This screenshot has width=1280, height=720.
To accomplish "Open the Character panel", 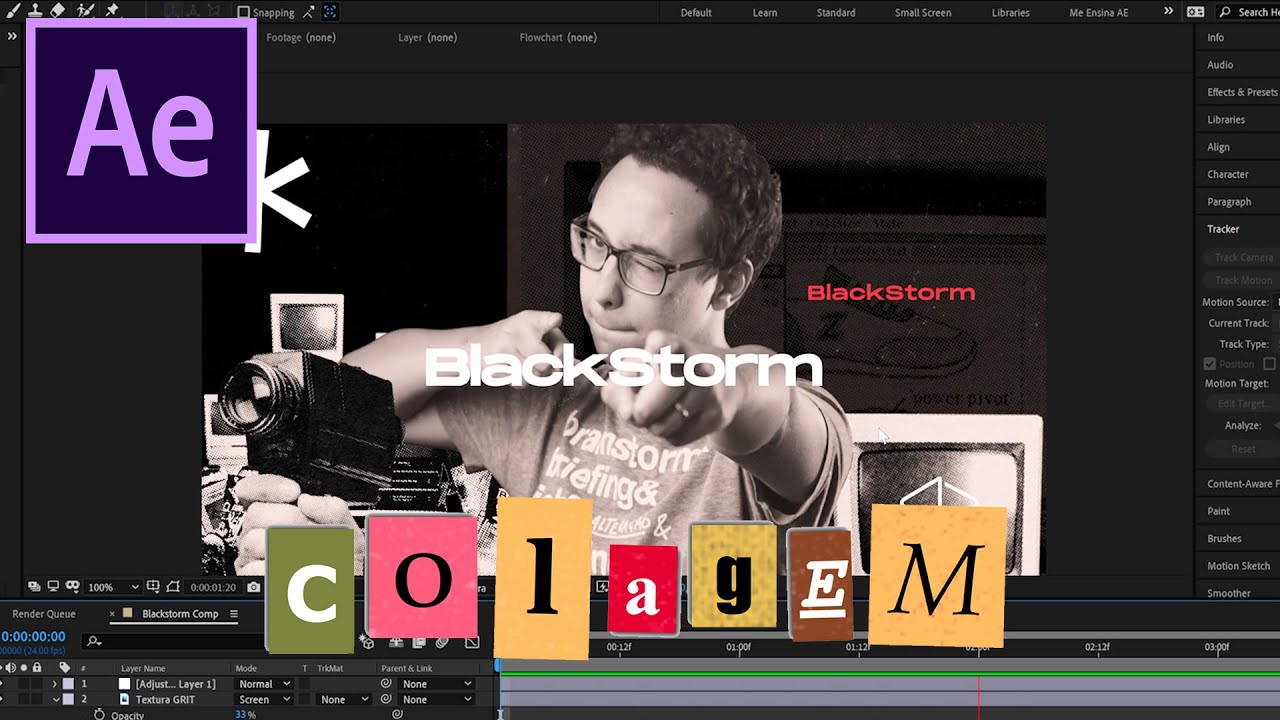I will point(1228,174).
